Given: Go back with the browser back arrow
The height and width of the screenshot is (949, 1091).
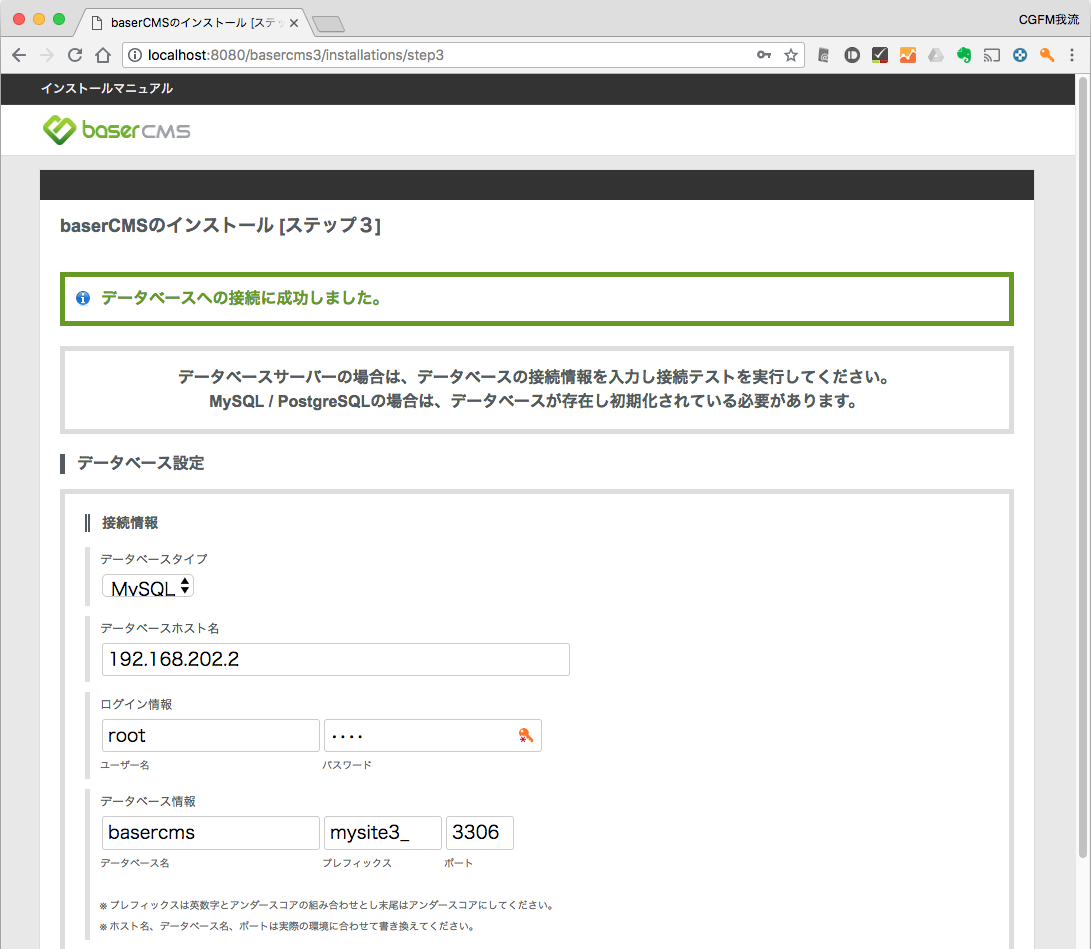Looking at the screenshot, I should pyautogui.click(x=19, y=55).
